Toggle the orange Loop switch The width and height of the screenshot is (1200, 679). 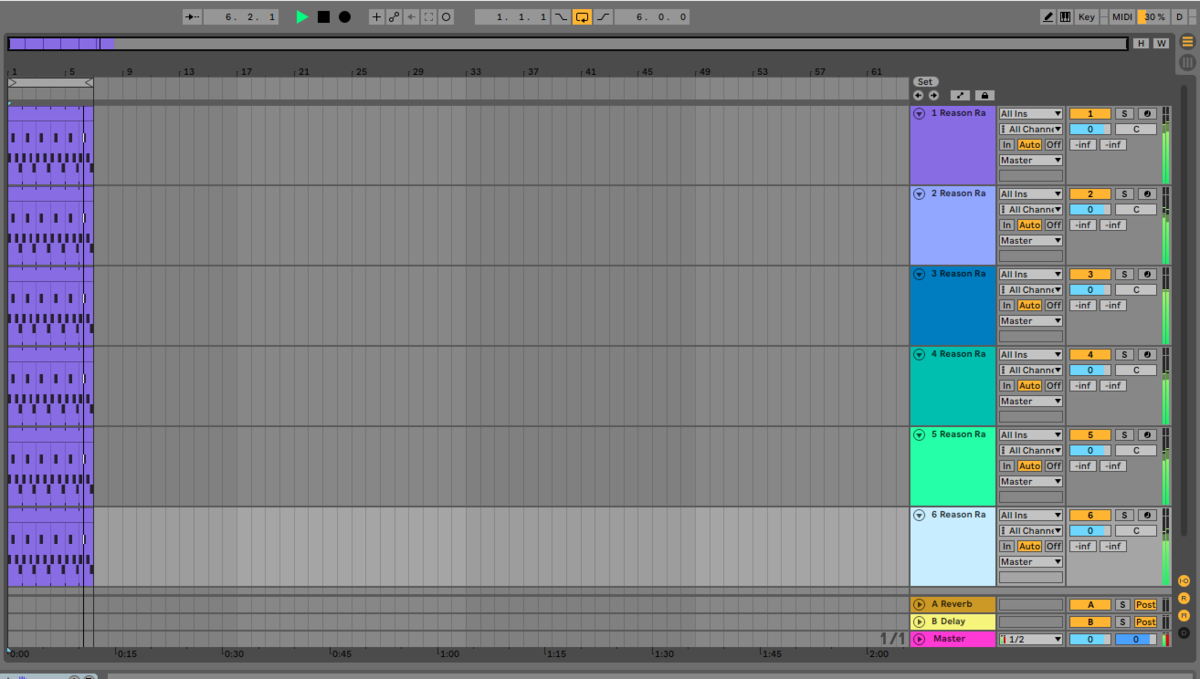581,17
